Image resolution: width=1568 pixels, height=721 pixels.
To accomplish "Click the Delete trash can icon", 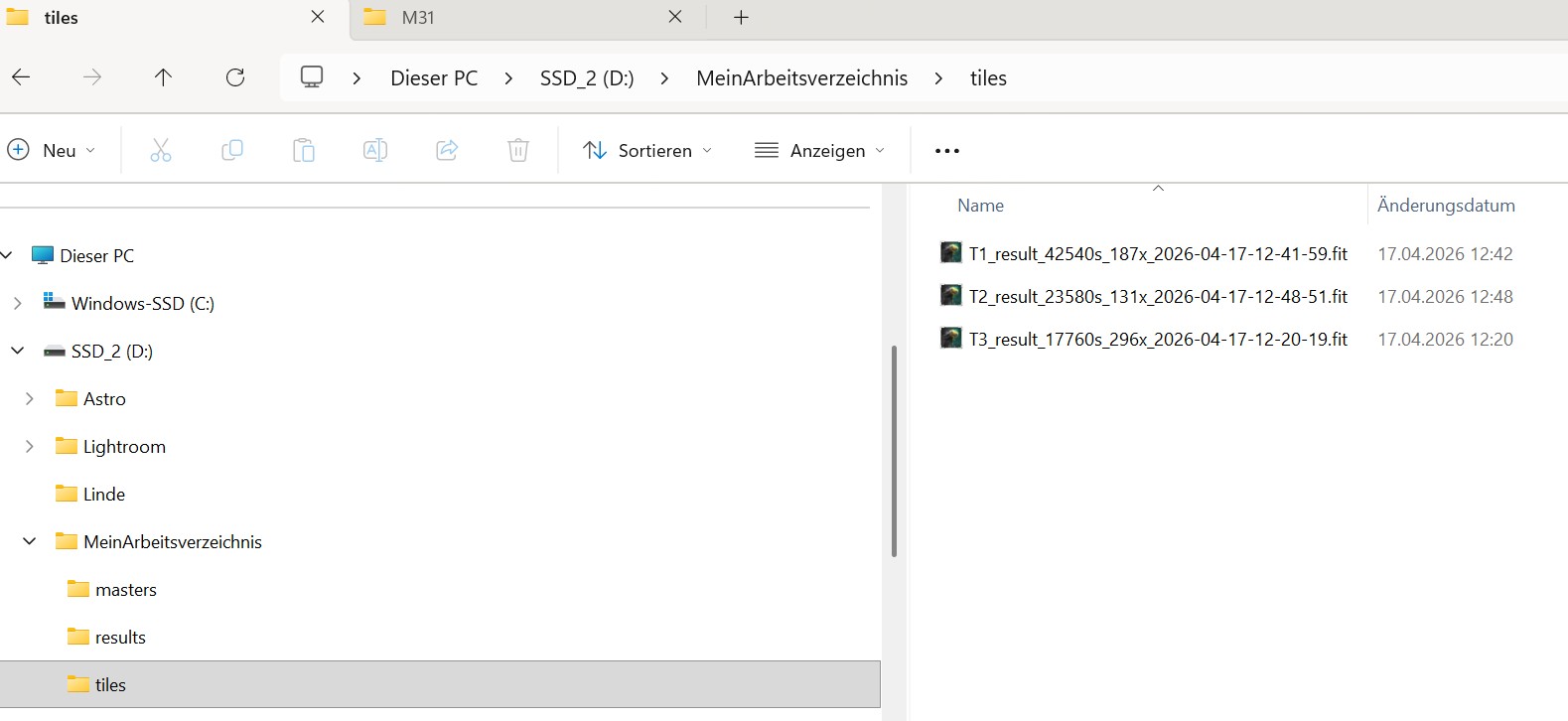I will (518, 151).
